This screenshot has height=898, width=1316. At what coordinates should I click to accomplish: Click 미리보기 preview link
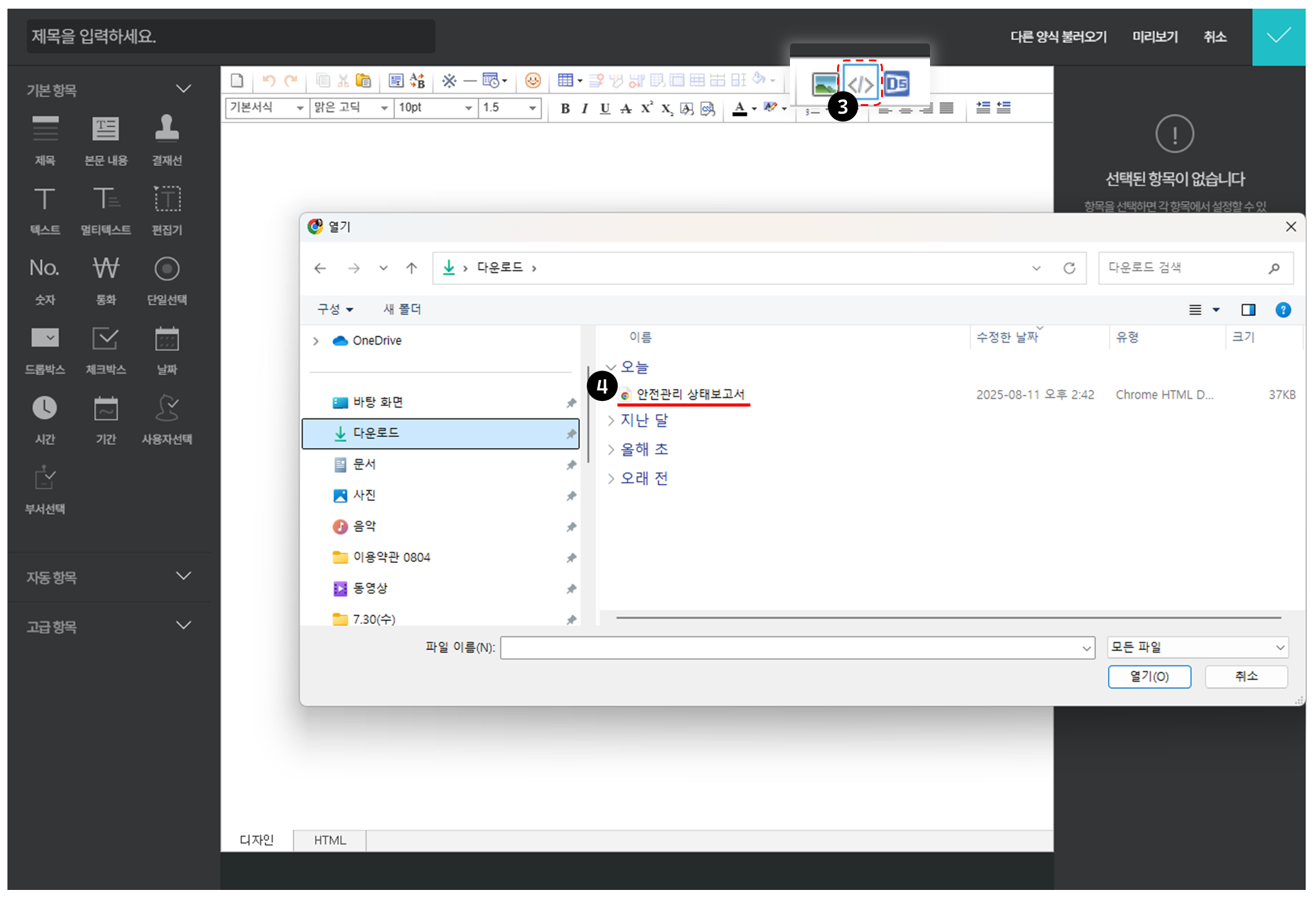[x=1154, y=37]
